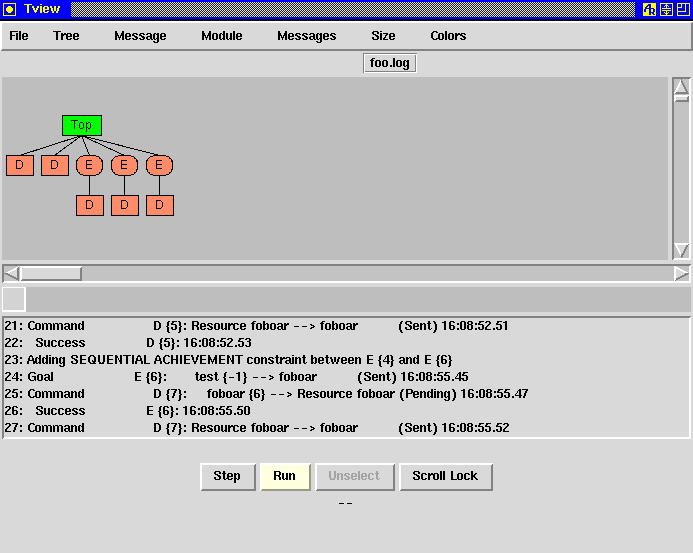
Task: Expand the Messages menu
Action: pos(306,36)
